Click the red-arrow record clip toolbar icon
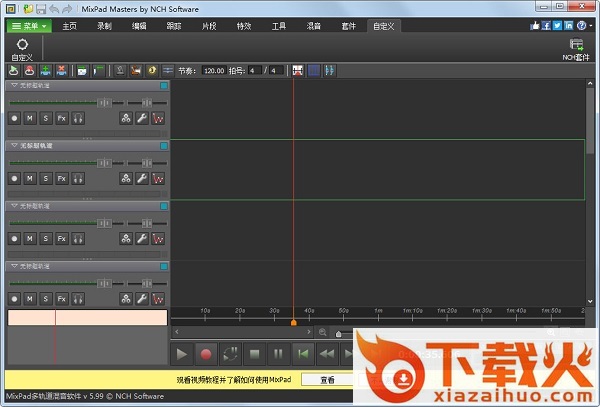The image size is (600, 407). [30, 71]
